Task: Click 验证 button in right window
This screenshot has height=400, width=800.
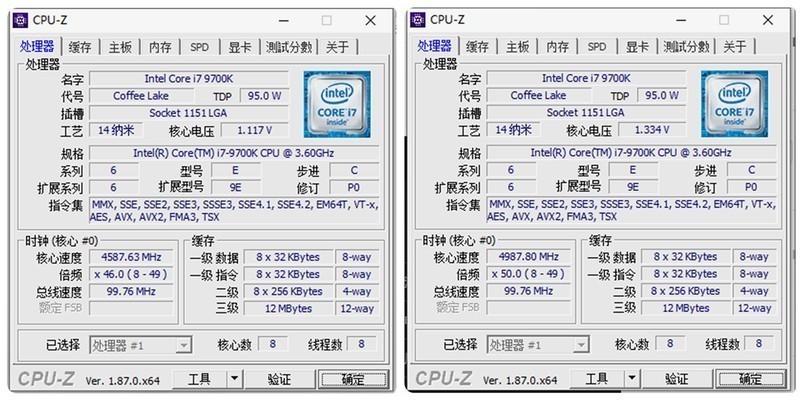Action: (x=677, y=379)
